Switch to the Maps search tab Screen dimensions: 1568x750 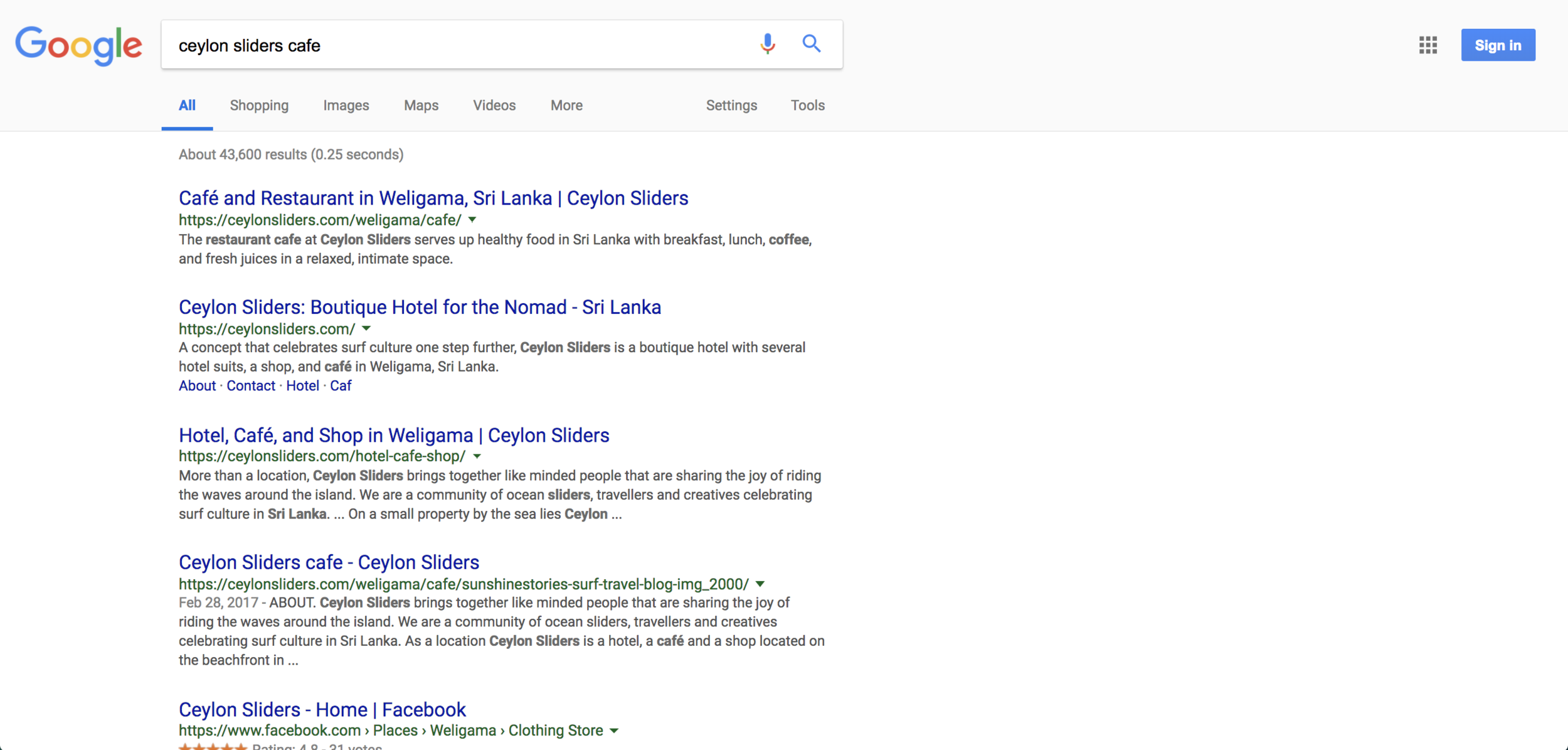(420, 105)
